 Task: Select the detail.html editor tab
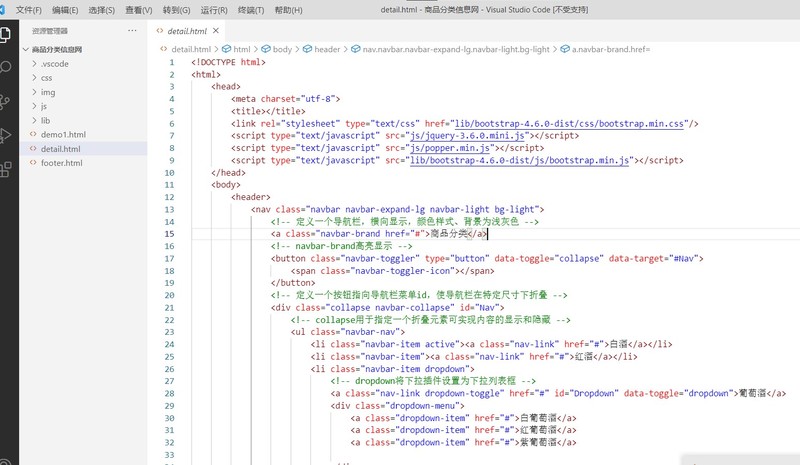pos(187,31)
